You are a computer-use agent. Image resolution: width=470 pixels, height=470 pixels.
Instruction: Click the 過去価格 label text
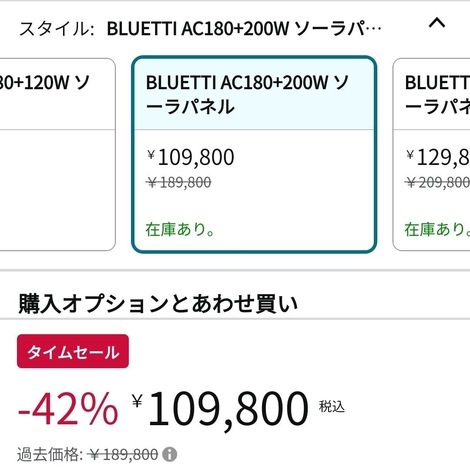(x=50, y=455)
